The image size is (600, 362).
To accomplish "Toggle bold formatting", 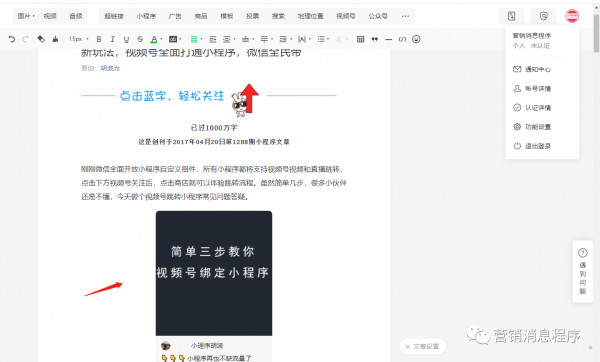I will tap(99, 39).
